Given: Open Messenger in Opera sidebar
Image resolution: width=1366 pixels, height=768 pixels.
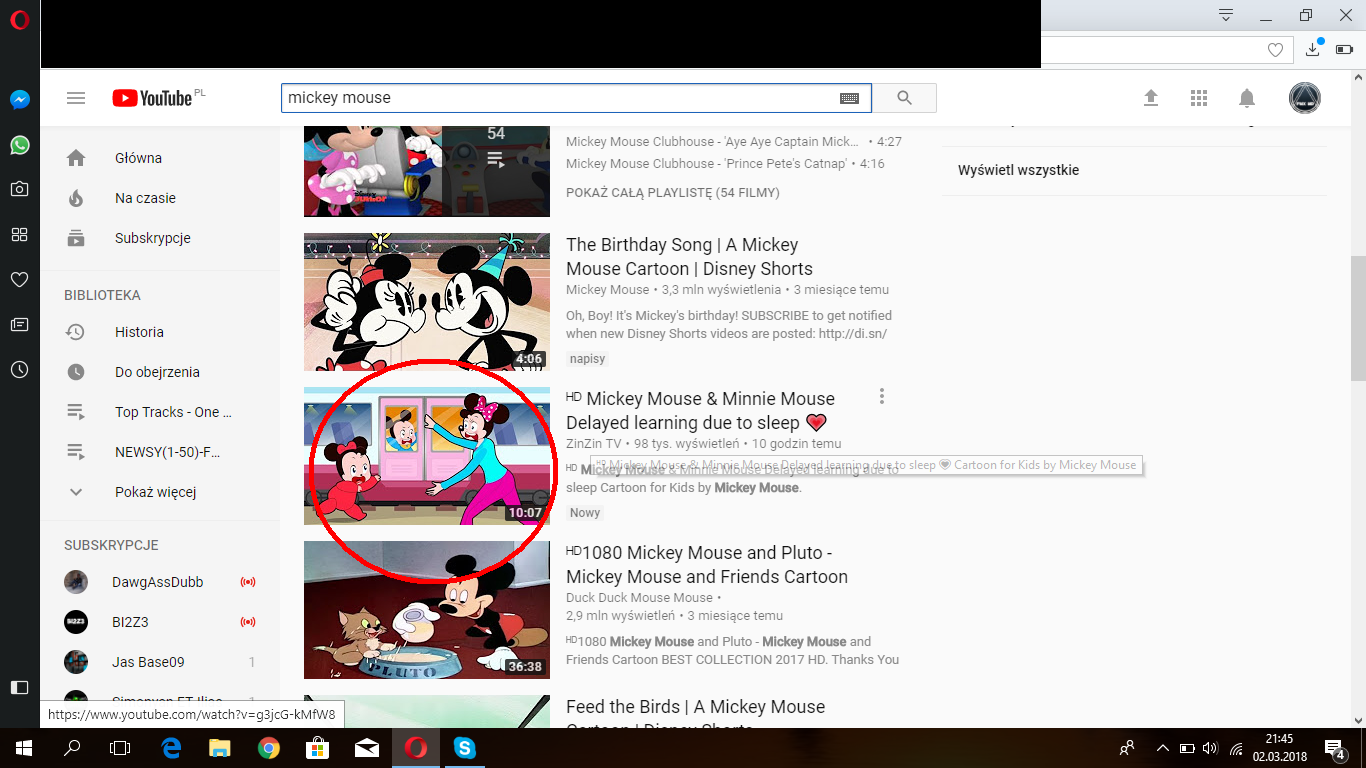Looking at the screenshot, I should pos(19,100).
